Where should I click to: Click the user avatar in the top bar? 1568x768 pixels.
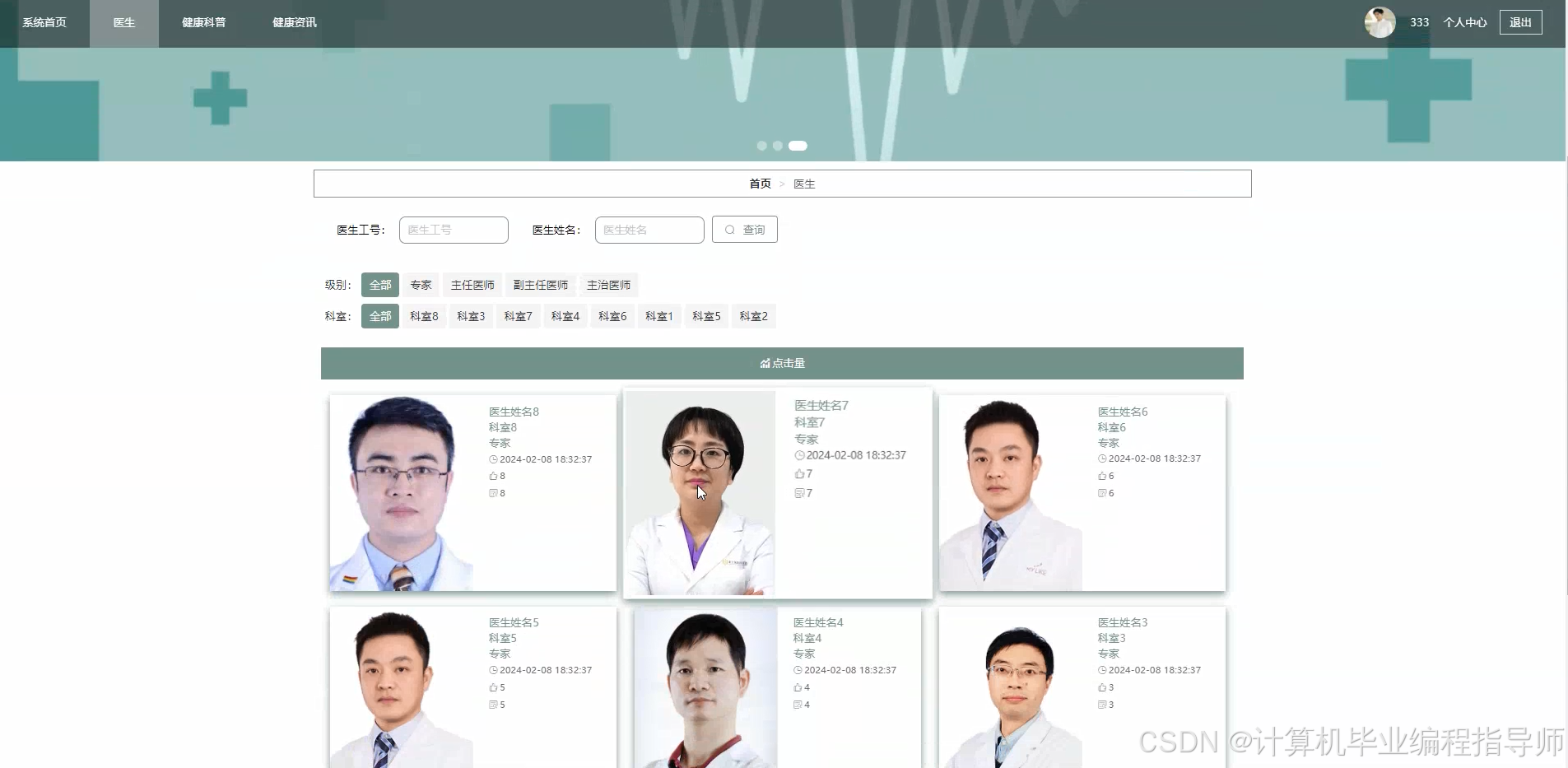pyautogui.click(x=1380, y=21)
